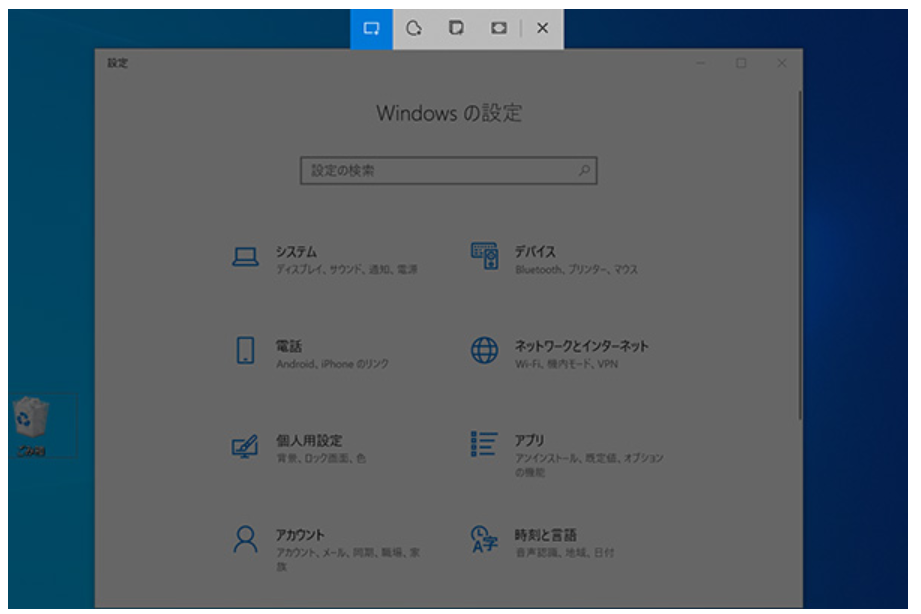Screen dimensions: 921x614
Task: Open the デバイス keyboard and speaker icon
Action: point(485,256)
